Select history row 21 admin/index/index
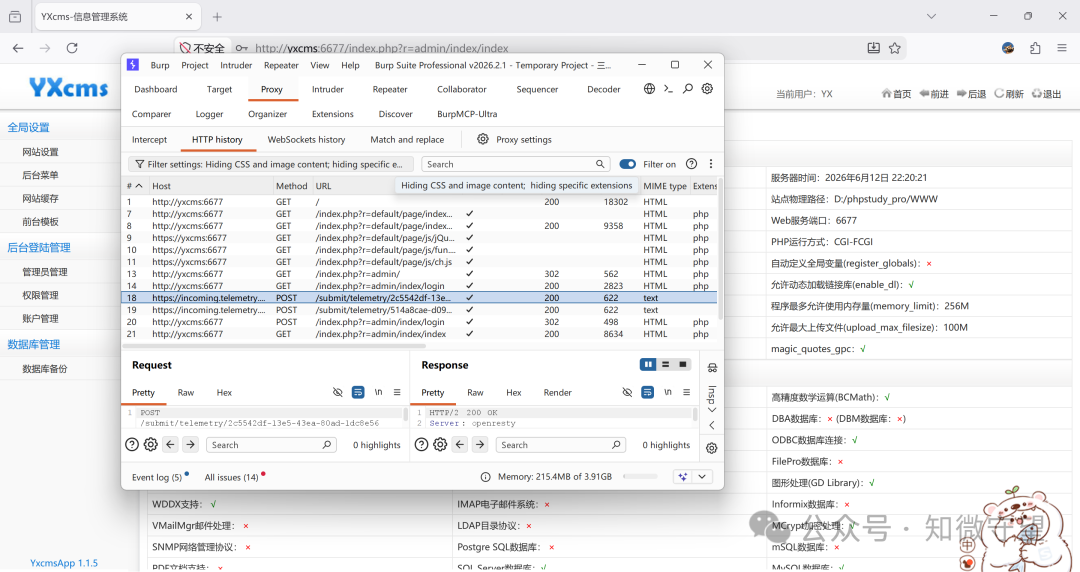Image resolution: width=1080 pixels, height=572 pixels. coord(420,334)
